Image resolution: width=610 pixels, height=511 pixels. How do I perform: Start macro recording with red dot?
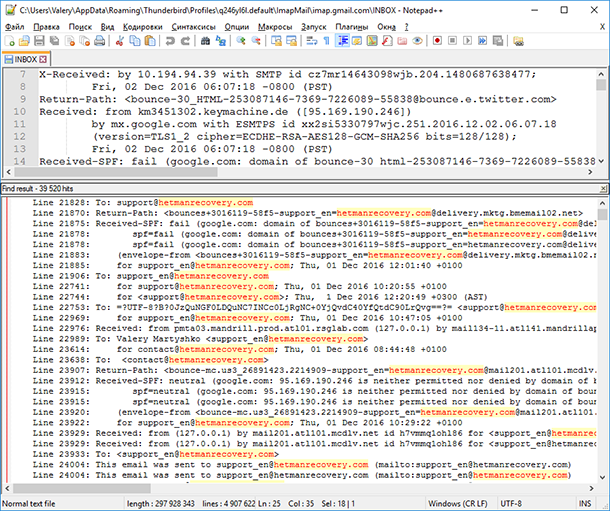[437, 41]
